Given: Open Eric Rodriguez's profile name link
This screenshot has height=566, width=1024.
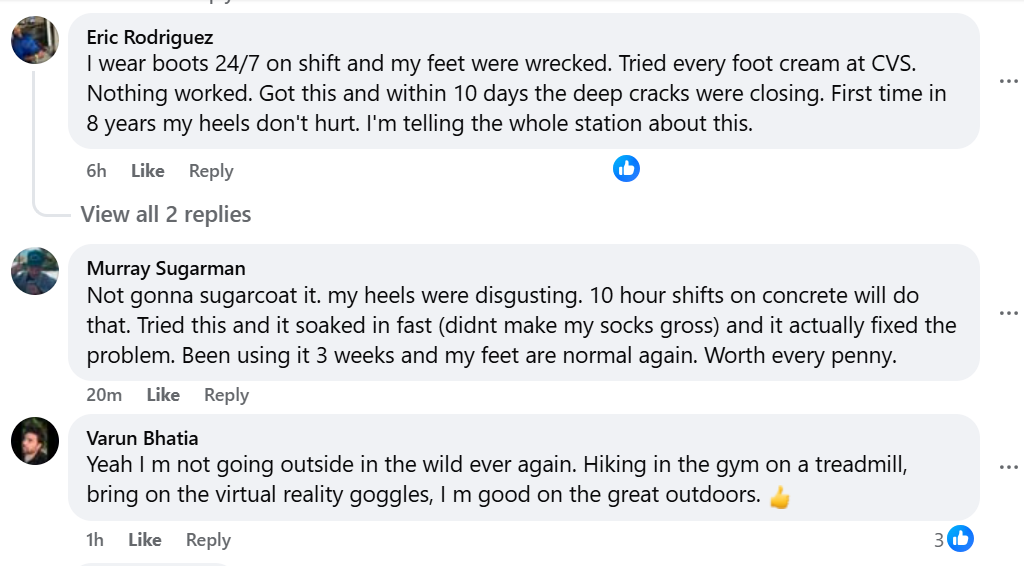Looking at the screenshot, I should coord(150,38).
